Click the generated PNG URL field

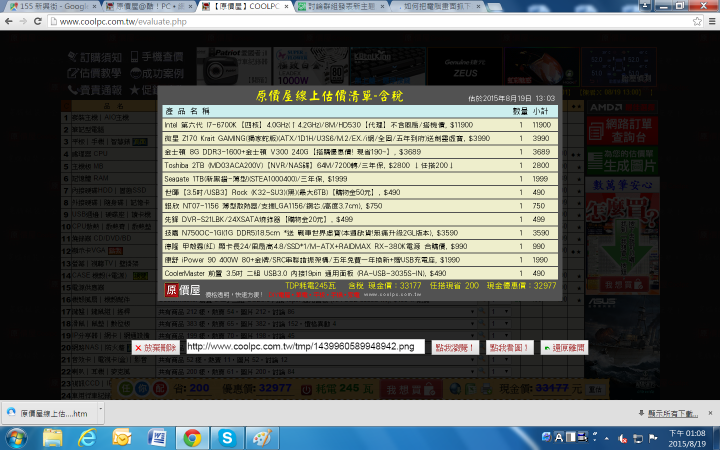pos(305,346)
